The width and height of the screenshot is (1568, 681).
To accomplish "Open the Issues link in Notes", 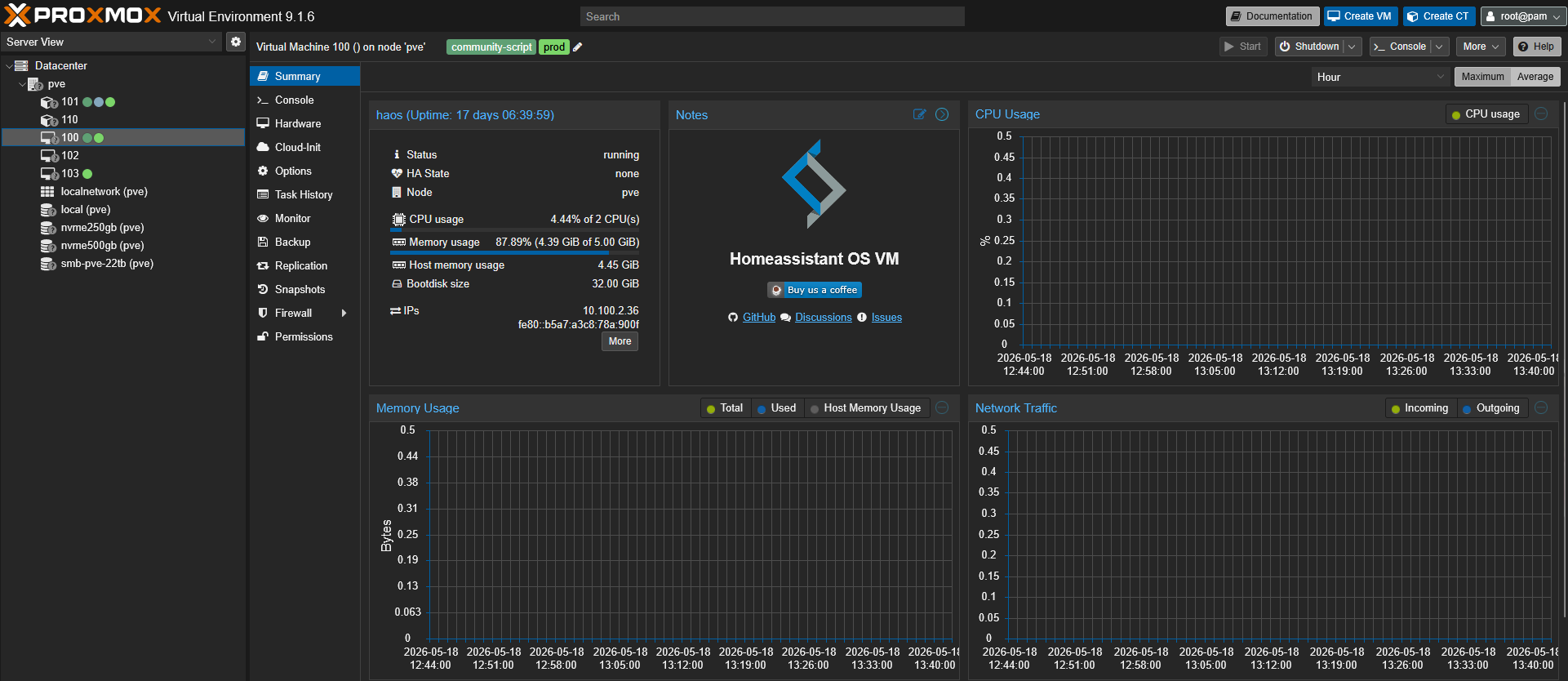I will (886, 318).
